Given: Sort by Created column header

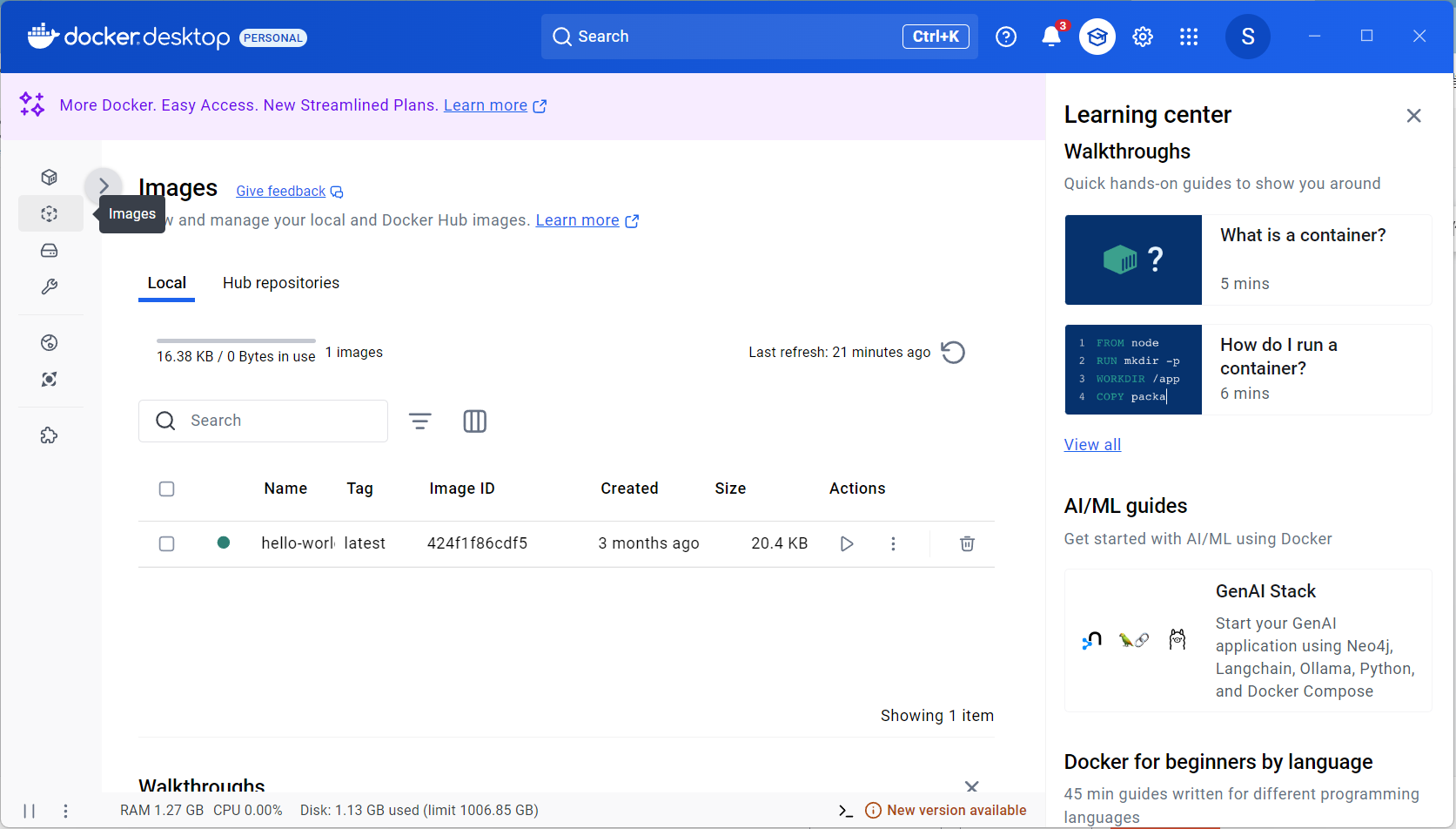Looking at the screenshot, I should 629,489.
